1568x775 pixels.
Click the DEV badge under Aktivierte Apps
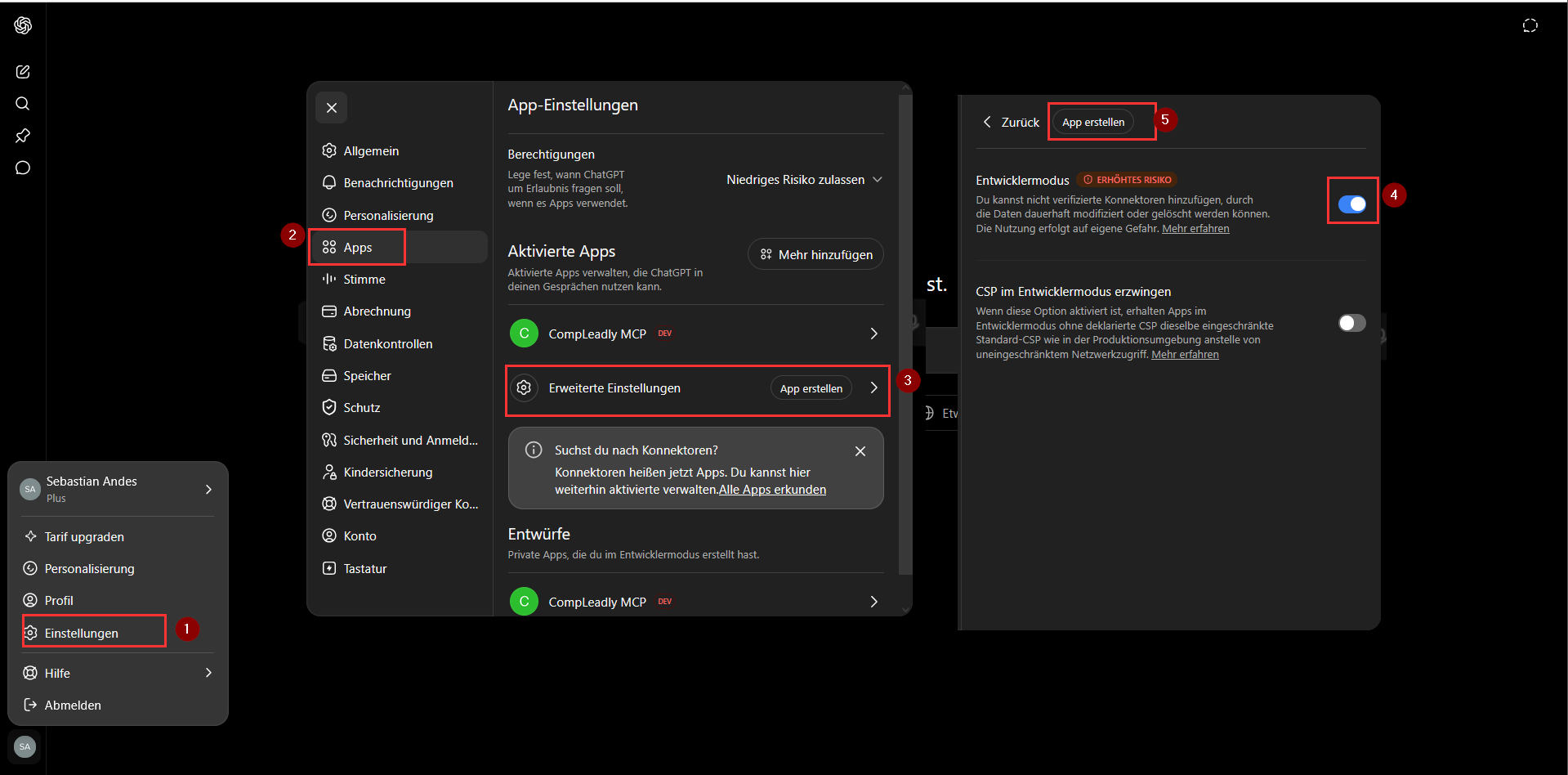pos(665,334)
